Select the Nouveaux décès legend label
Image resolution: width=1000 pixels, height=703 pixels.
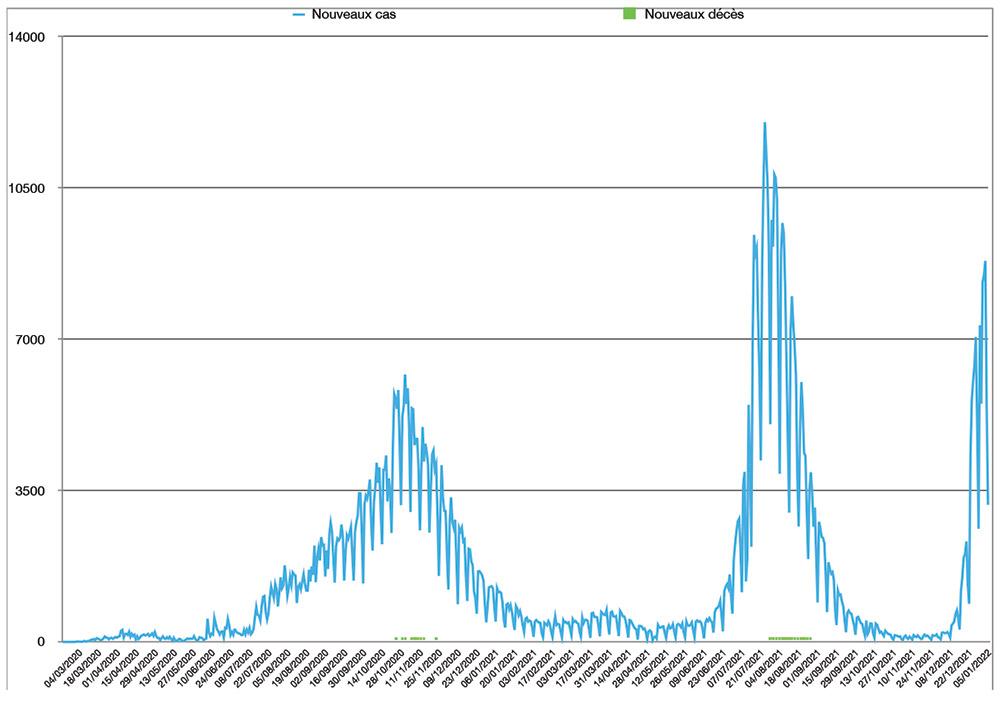(x=694, y=15)
